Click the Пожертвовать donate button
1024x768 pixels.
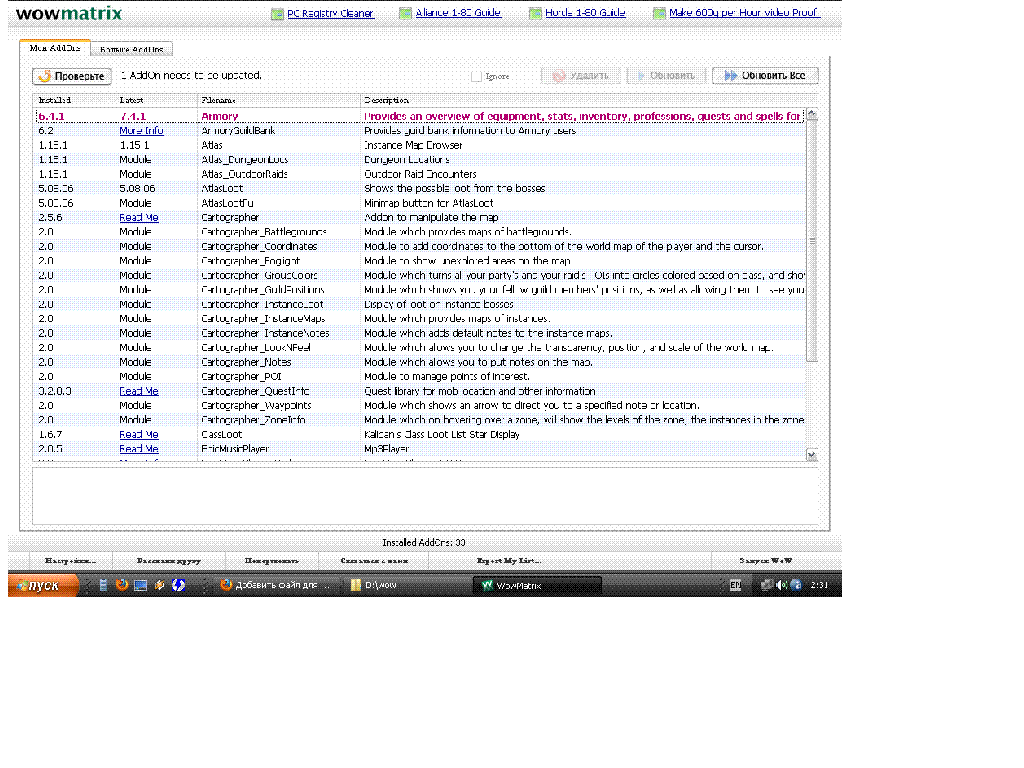[x=272, y=560]
